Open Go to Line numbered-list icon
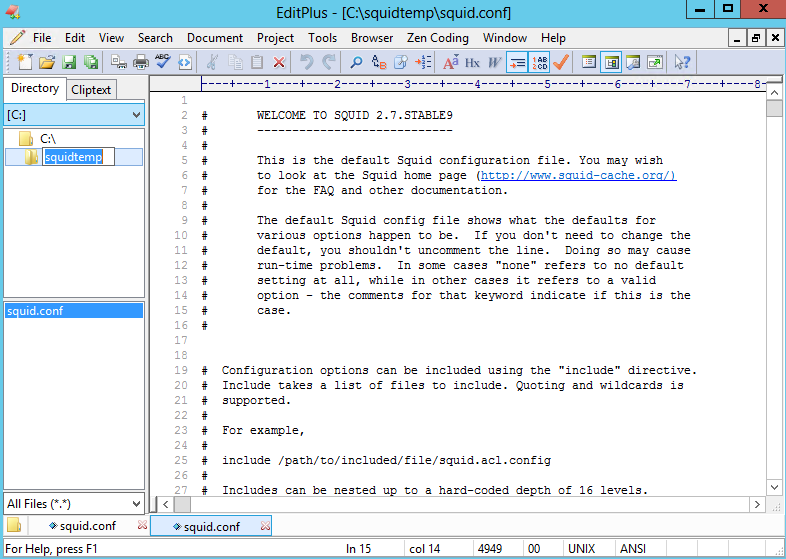The image size is (786, 559). click(423, 62)
